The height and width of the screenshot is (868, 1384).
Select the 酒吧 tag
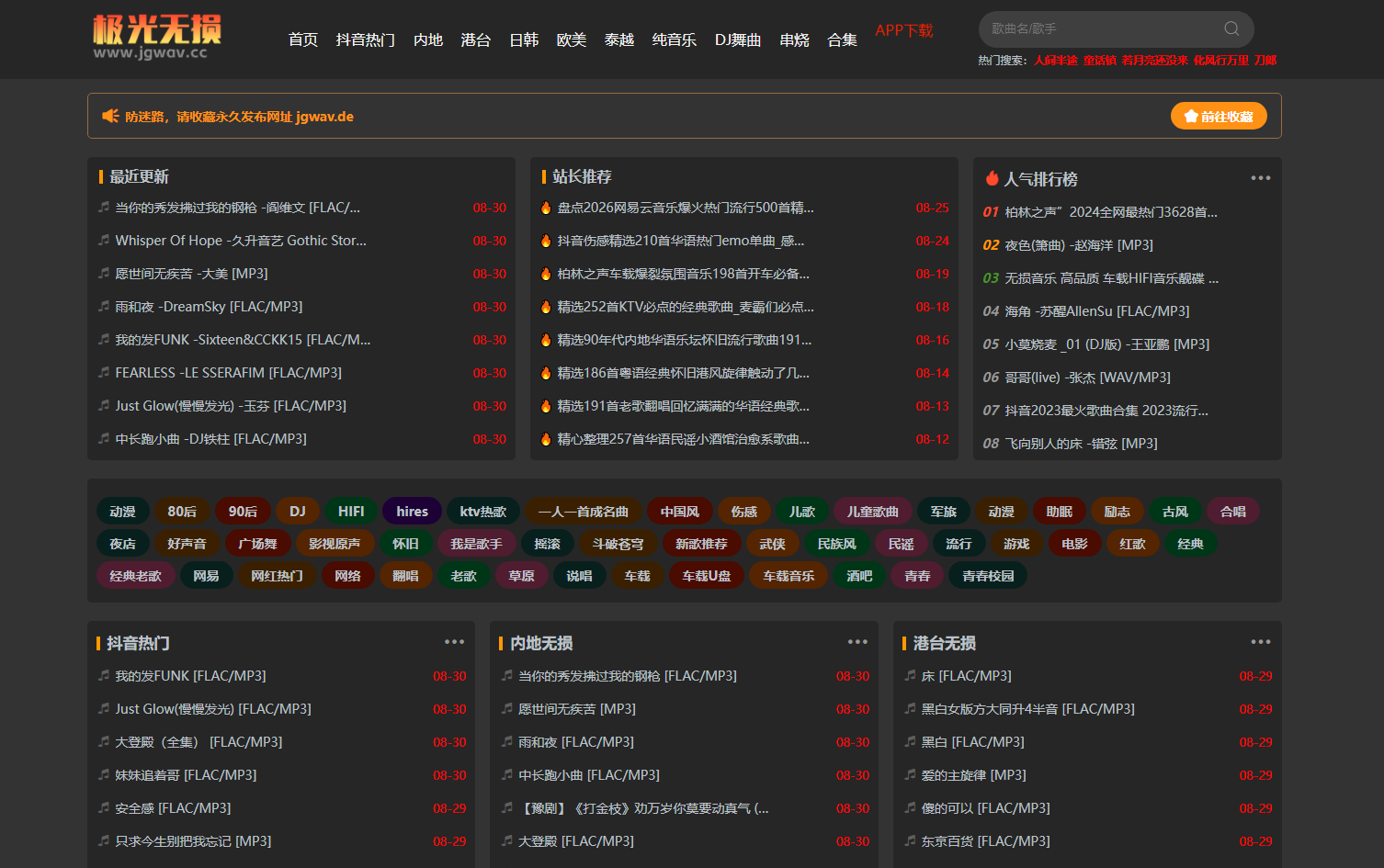[x=859, y=575]
